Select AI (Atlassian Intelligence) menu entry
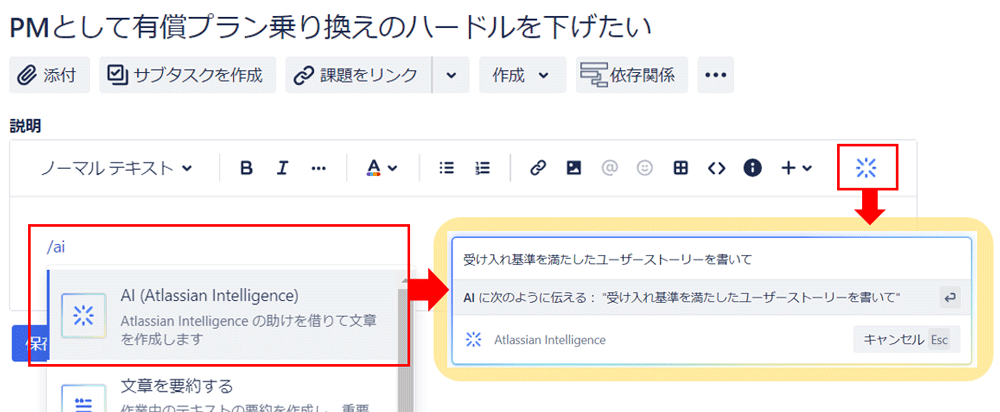 223,317
